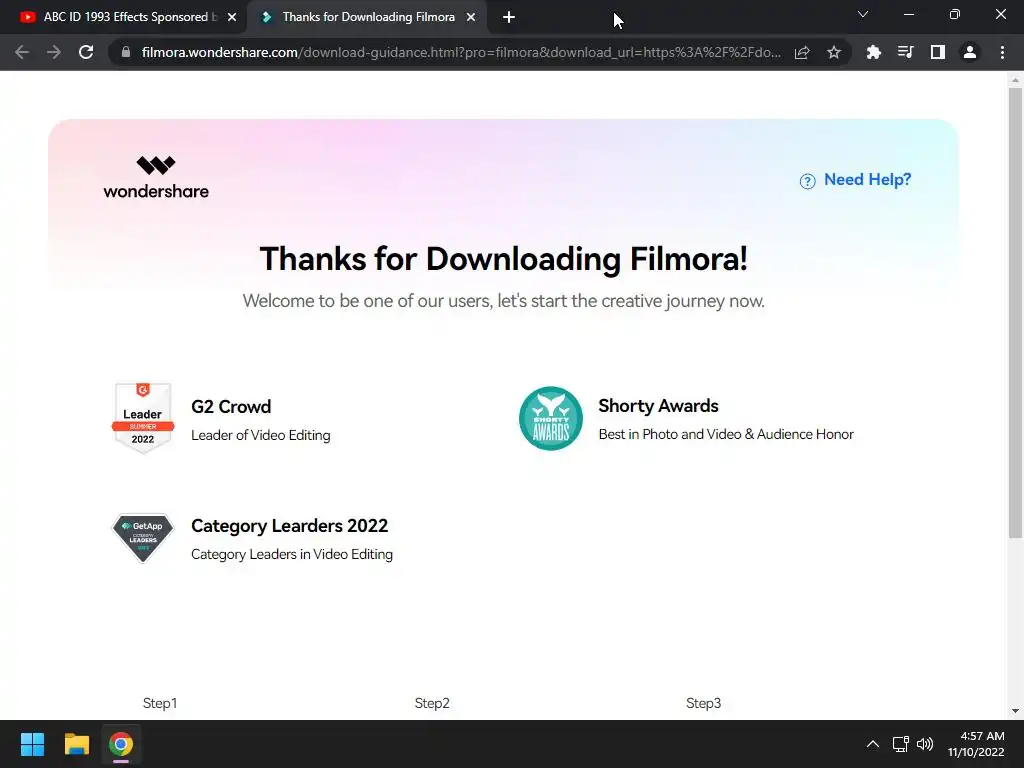Bookmark this page with the star icon
Viewport: 1024px width, 768px height.
pos(834,52)
